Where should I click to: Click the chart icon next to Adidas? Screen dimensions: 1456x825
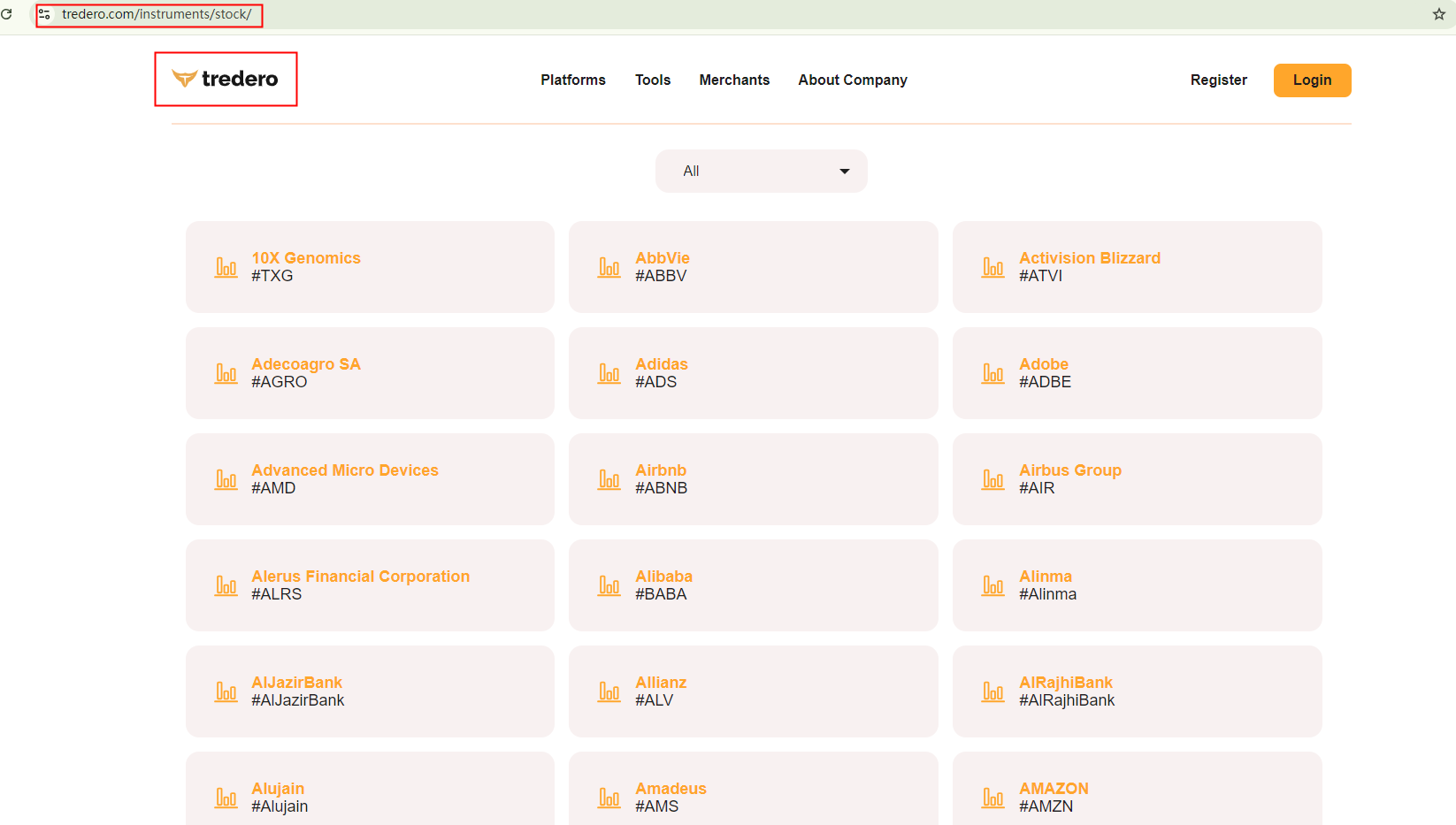coord(609,373)
